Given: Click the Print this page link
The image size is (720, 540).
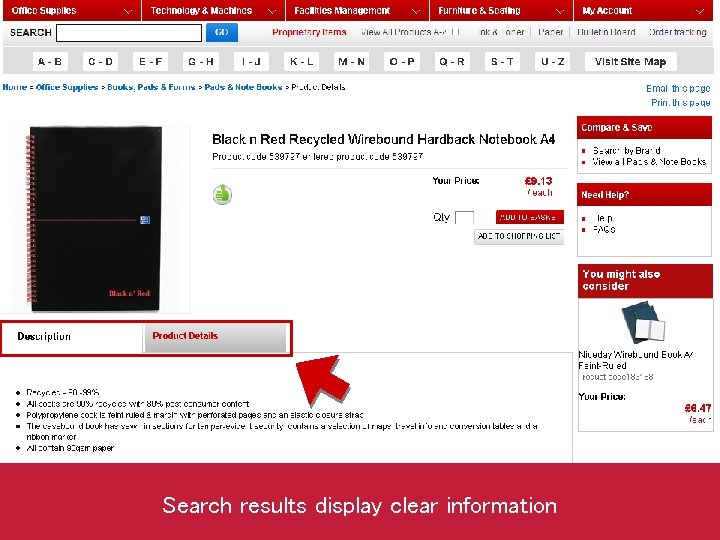Looking at the screenshot, I should coord(681,102).
